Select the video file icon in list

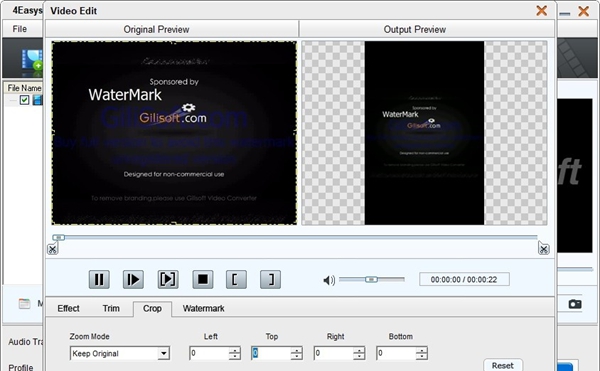(x=38, y=100)
